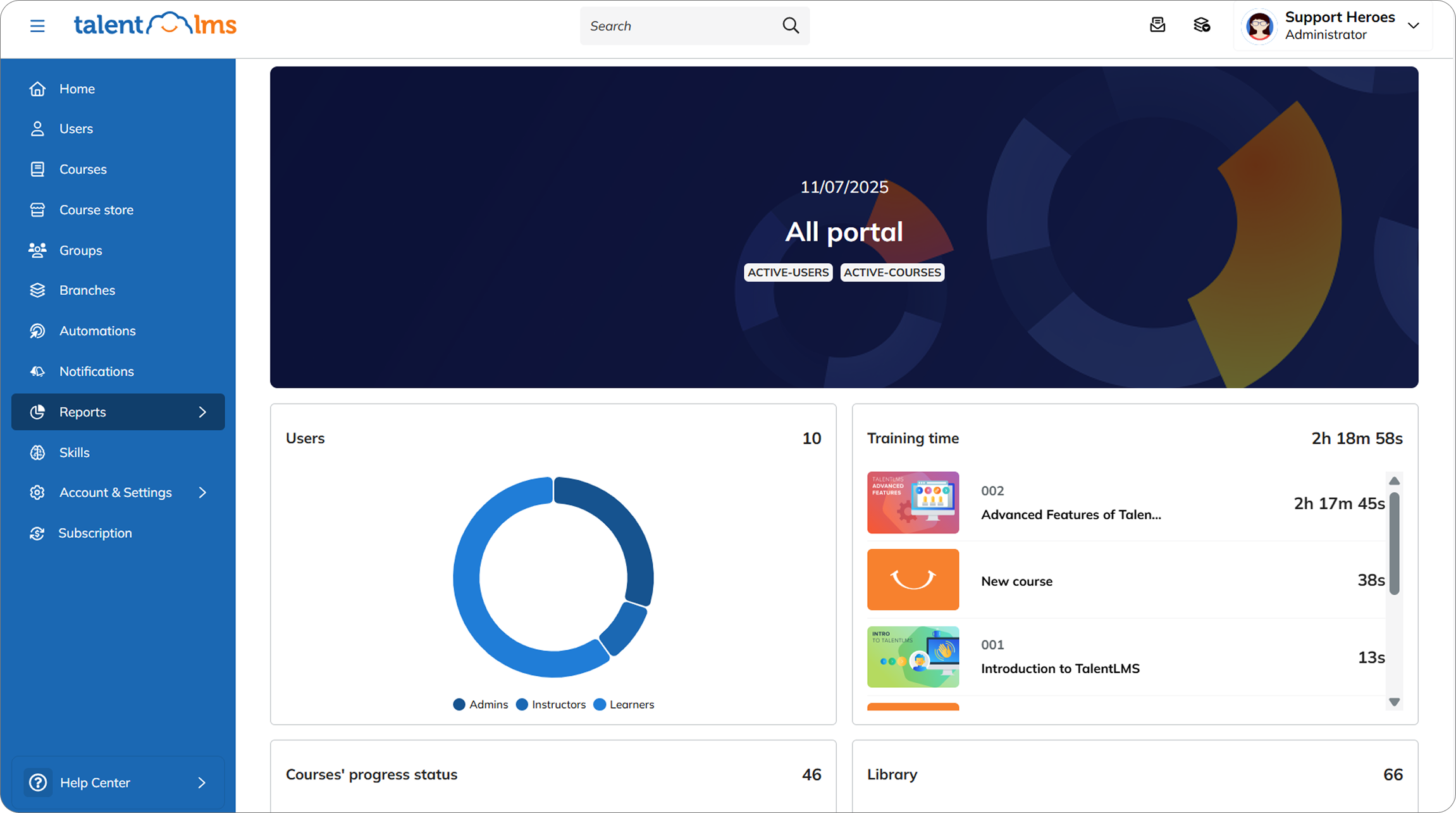
Task: Toggle Instructors in the chart legend
Action: (551, 704)
